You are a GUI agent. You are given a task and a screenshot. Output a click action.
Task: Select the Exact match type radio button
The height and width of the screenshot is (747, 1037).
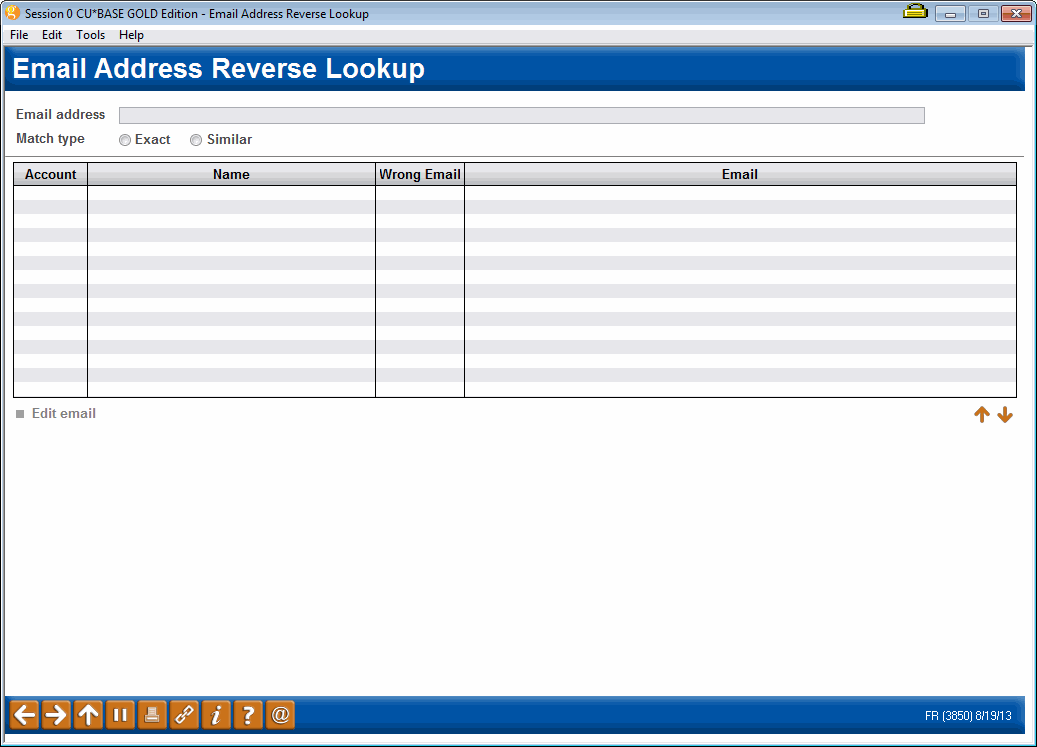[x=125, y=139]
